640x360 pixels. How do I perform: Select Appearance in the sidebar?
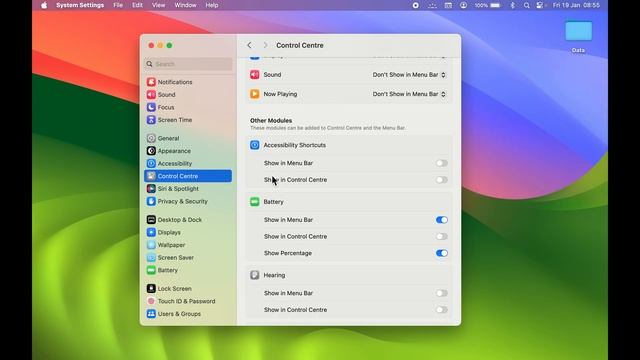click(169, 151)
